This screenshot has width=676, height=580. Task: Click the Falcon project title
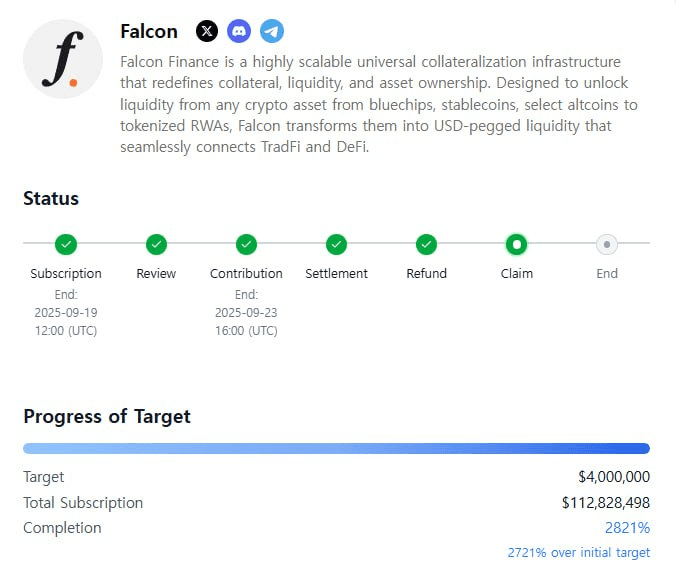coord(149,31)
